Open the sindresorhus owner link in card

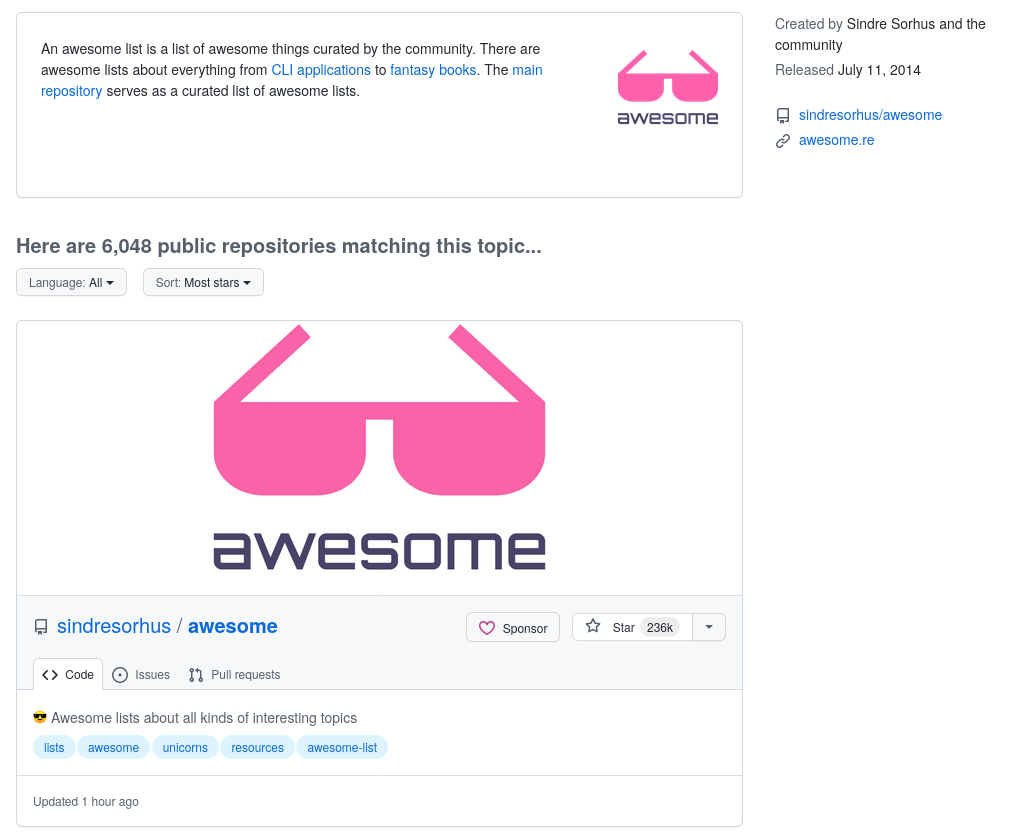[114, 626]
